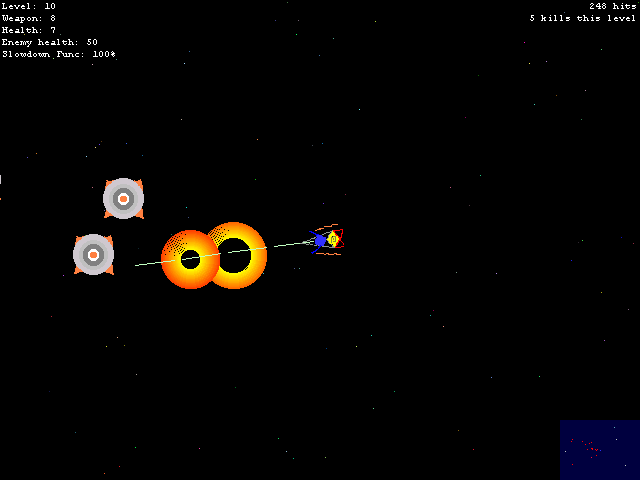Target the upper gray round enemy turret
Viewport: 640px width, 480px height.
pos(123,198)
